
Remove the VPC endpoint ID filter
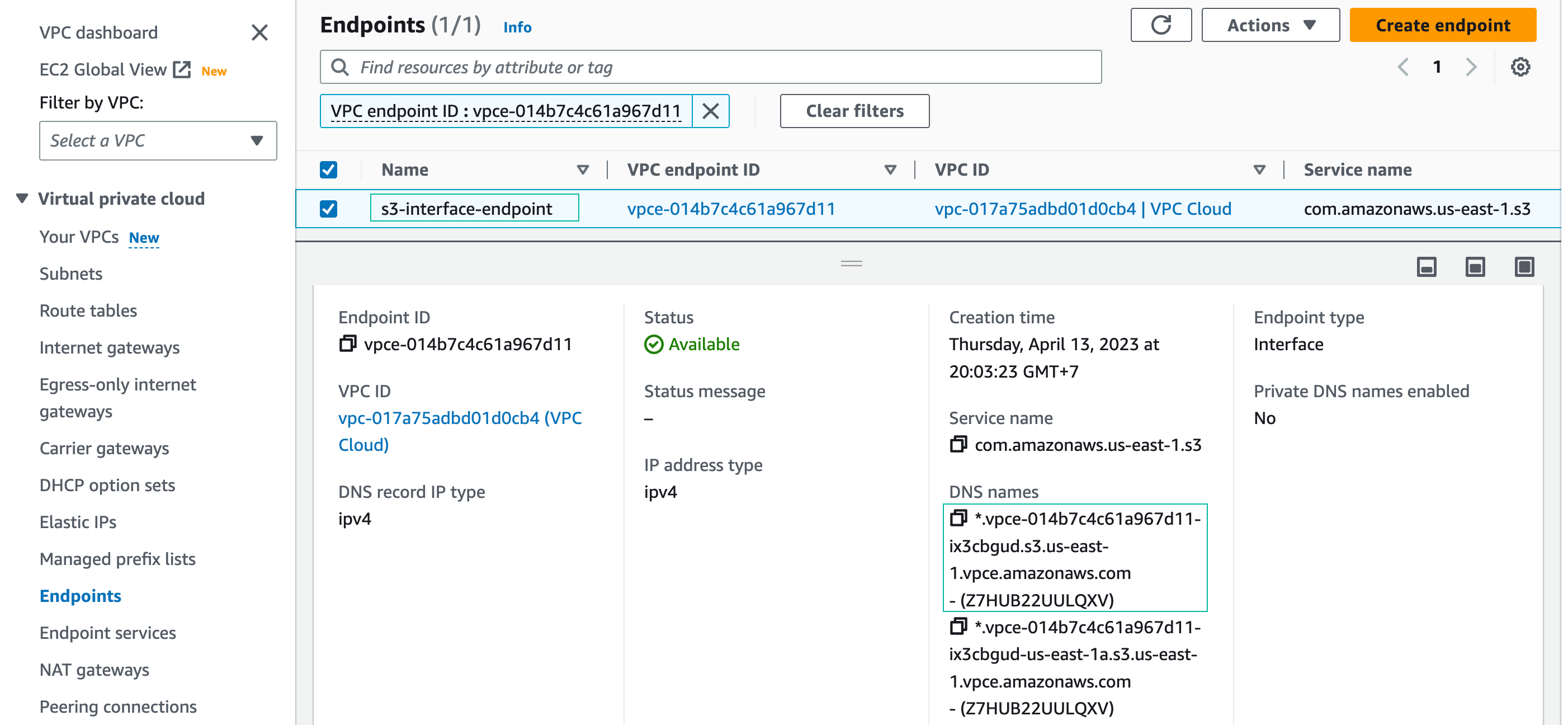710,111
